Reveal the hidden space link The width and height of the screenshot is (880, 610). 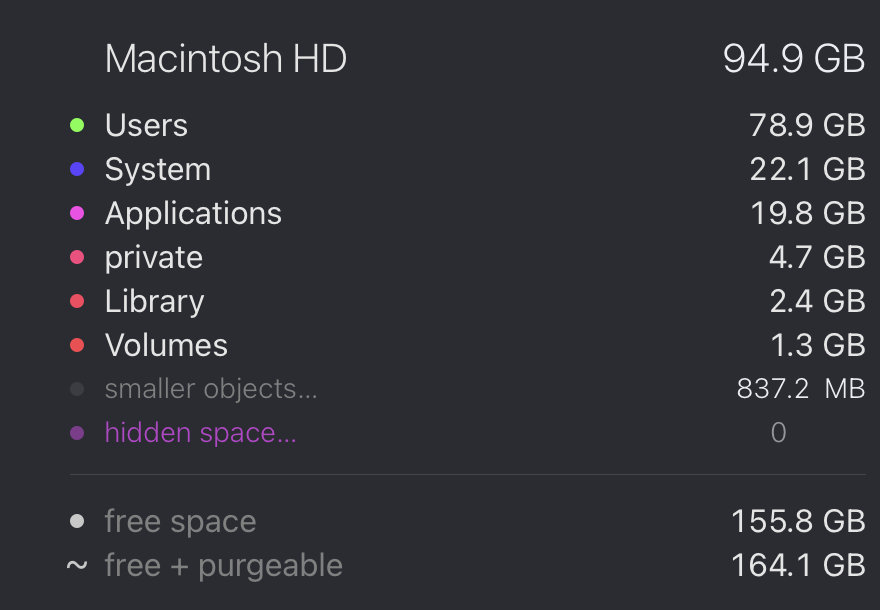click(200, 434)
